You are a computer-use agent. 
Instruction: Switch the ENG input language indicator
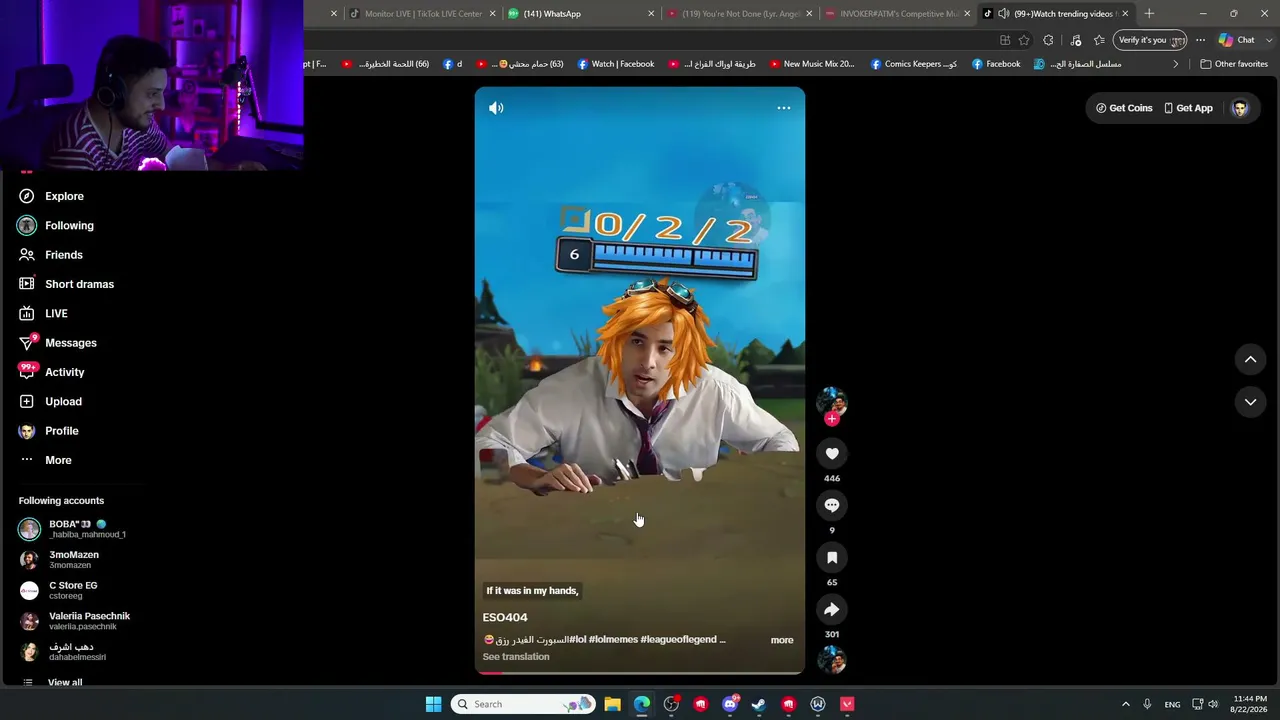tap(1172, 704)
